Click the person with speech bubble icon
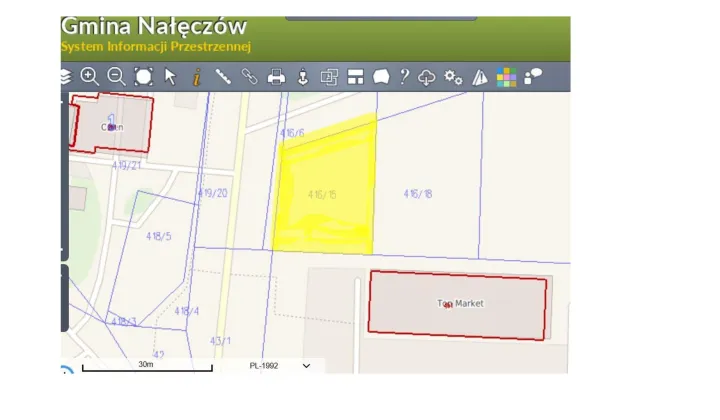The height and width of the screenshot is (420, 720). pos(533,77)
